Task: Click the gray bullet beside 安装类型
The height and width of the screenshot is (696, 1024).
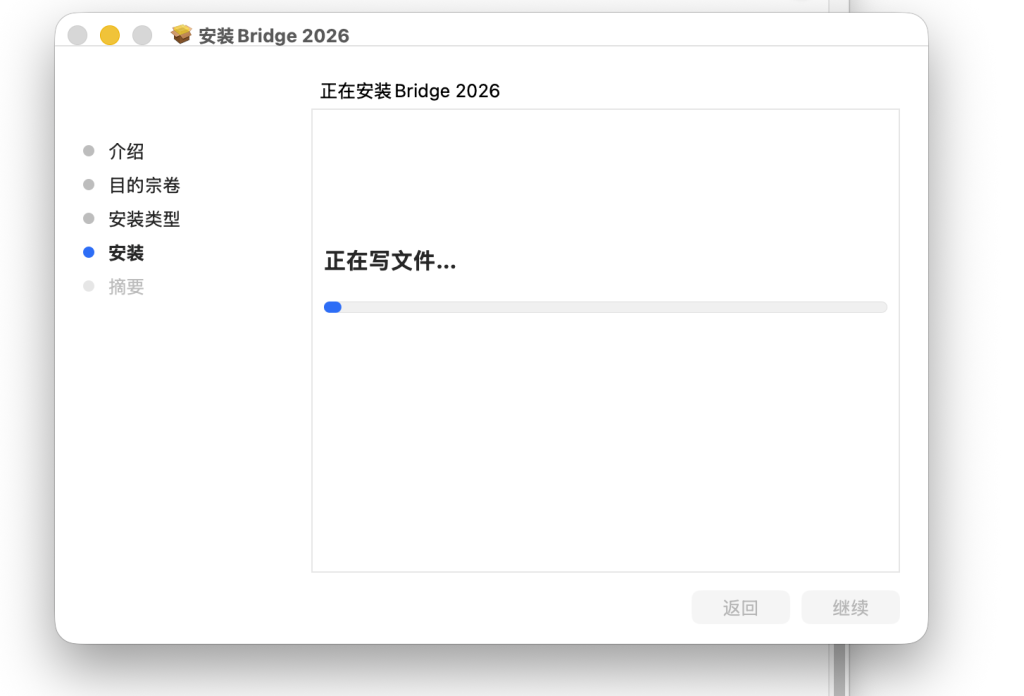Action: pos(89,219)
